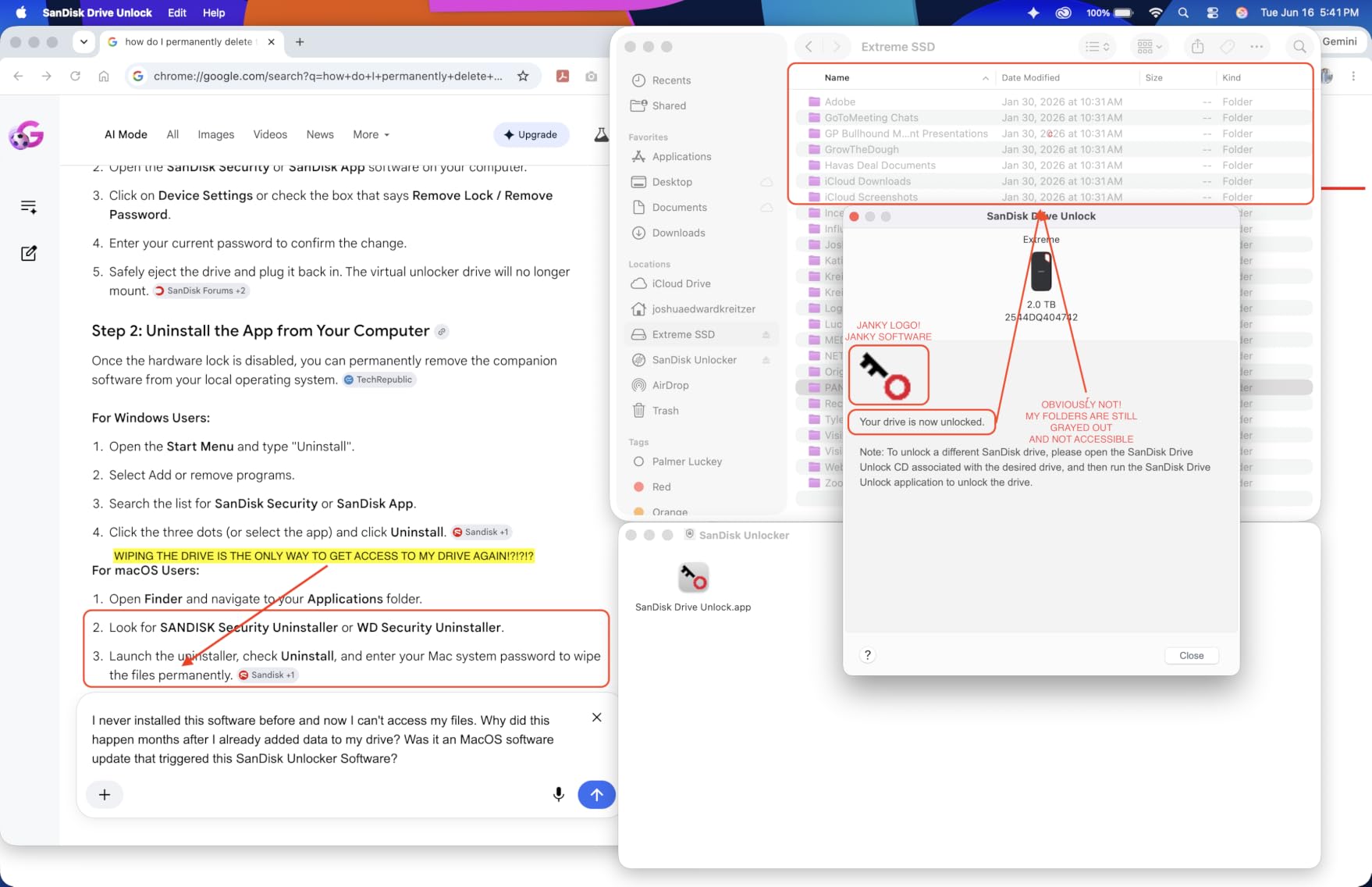Open the TechRepublic source chip
Viewport: 1372px width, 887px height.
379,379
